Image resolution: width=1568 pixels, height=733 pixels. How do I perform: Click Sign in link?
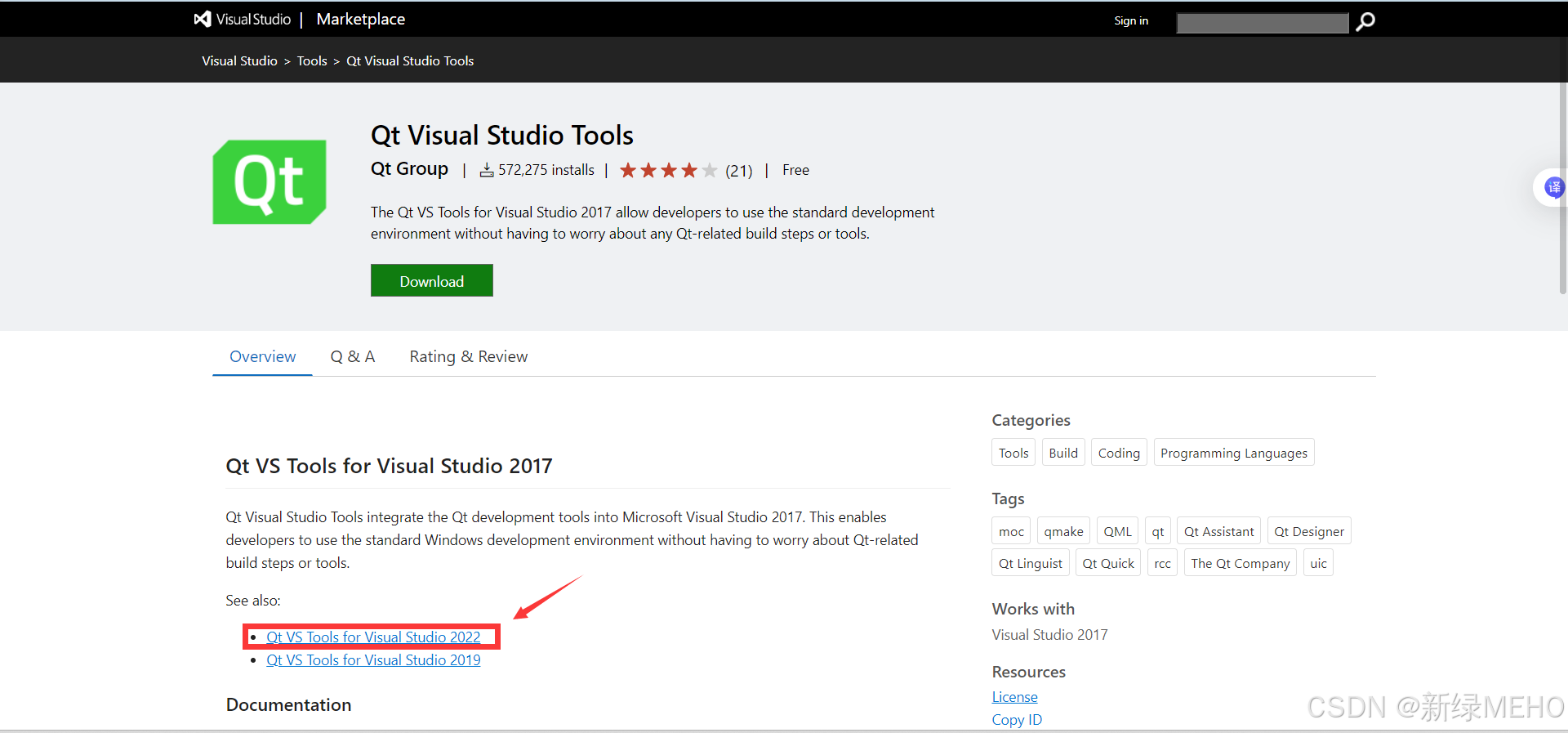point(1131,20)
